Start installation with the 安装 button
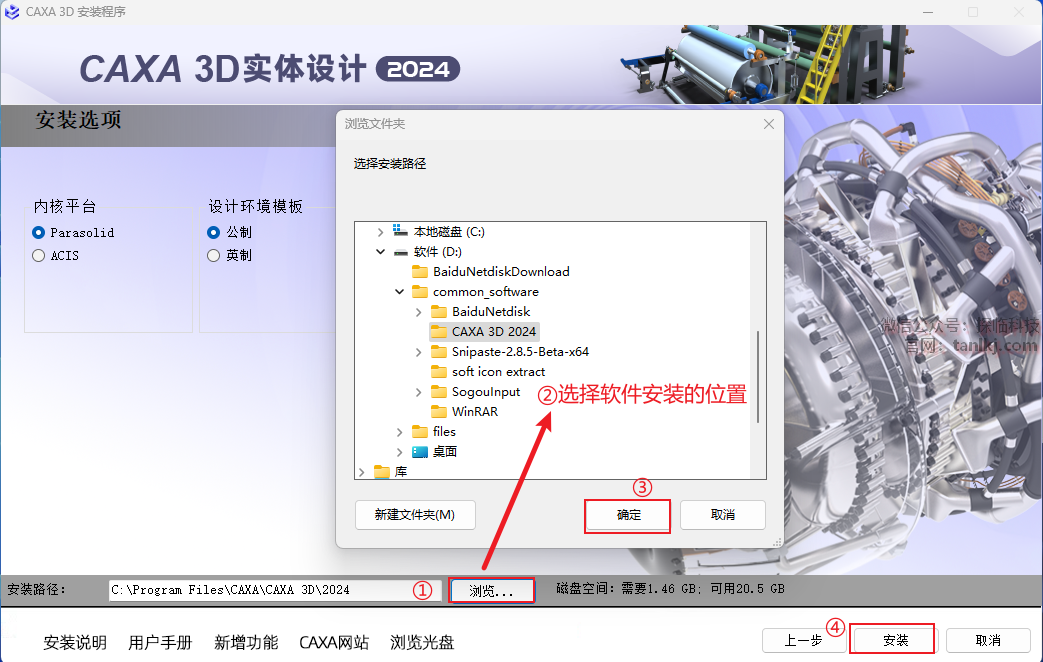1043x662 pixels. [x=895, y=640]
